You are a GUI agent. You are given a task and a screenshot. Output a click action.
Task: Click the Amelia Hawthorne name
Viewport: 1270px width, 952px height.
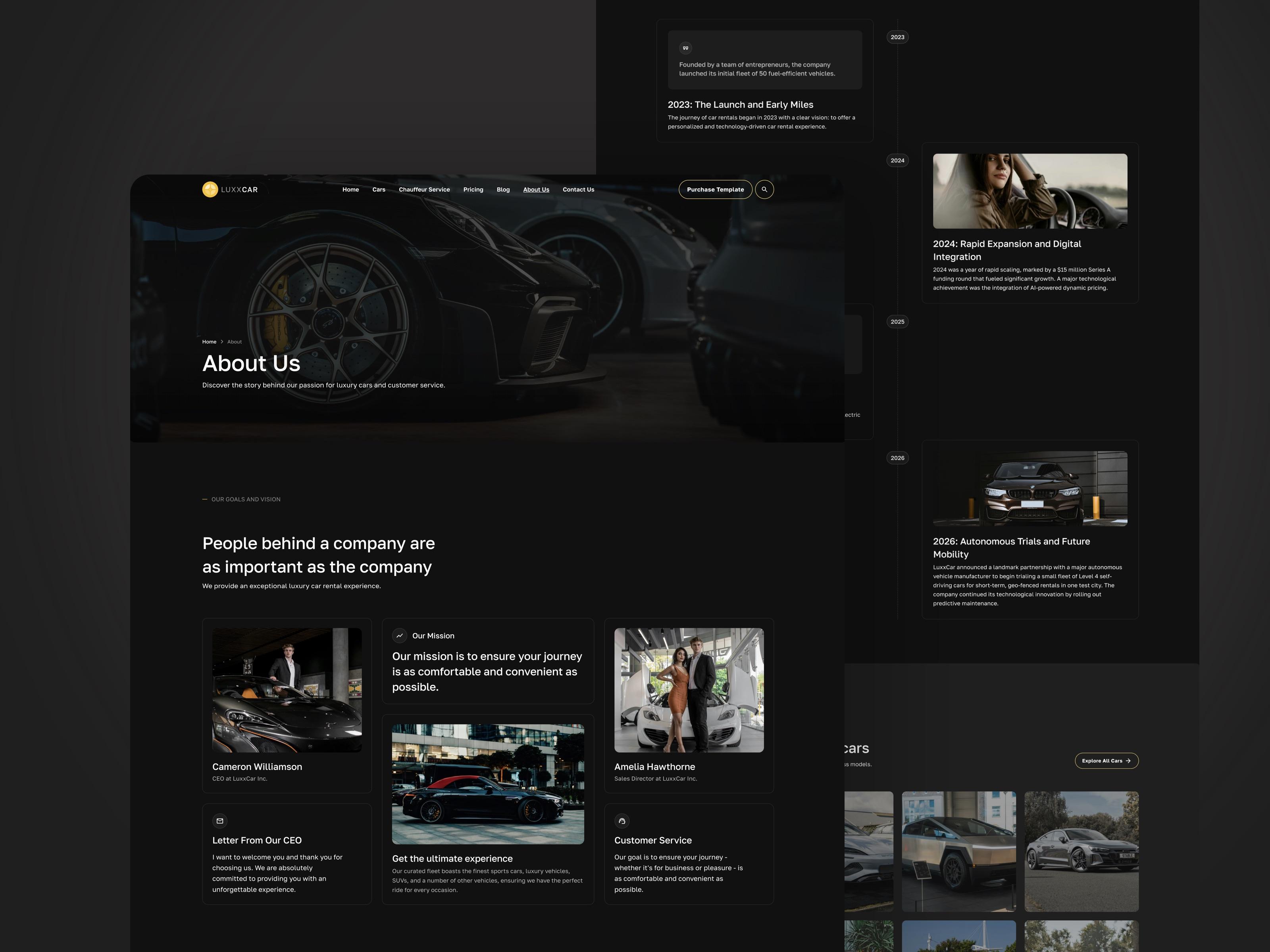[654, 767]
